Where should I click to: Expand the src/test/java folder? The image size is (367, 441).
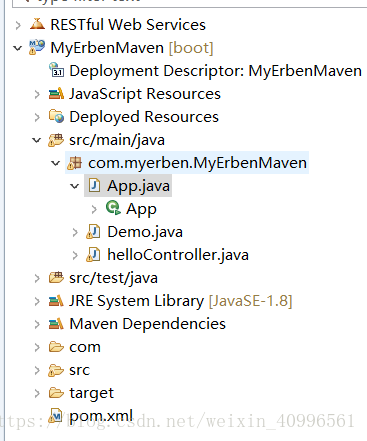(37, 278)
